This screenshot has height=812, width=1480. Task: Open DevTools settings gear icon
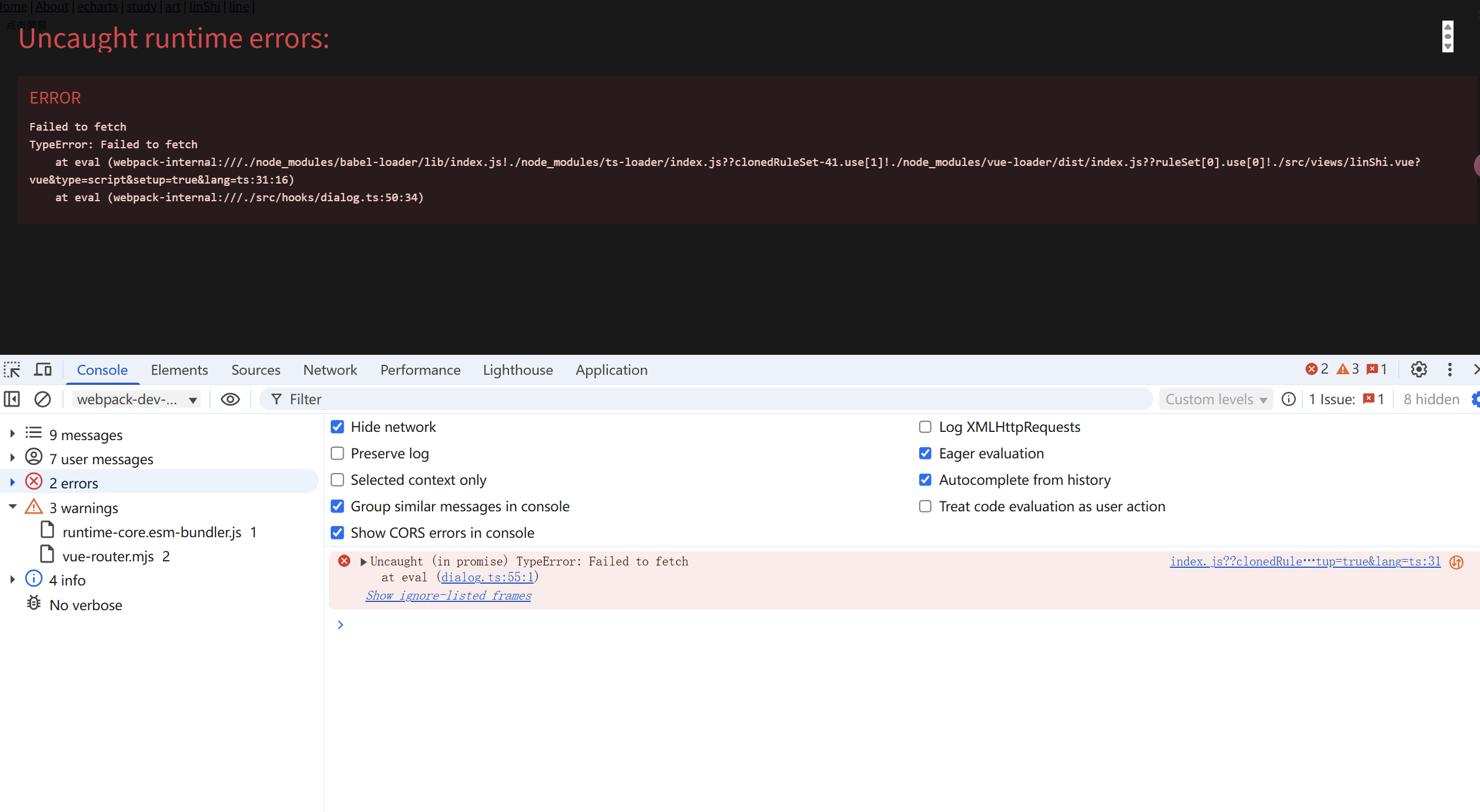[1419, 370]
